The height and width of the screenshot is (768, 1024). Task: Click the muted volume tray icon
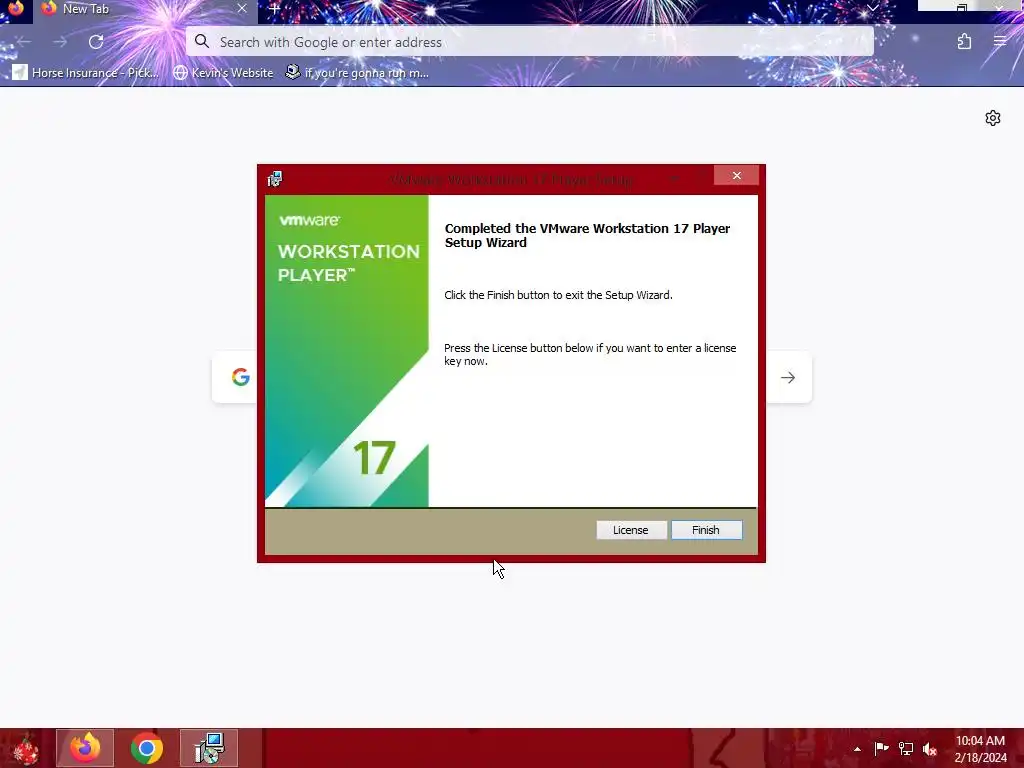pos(930,749)
